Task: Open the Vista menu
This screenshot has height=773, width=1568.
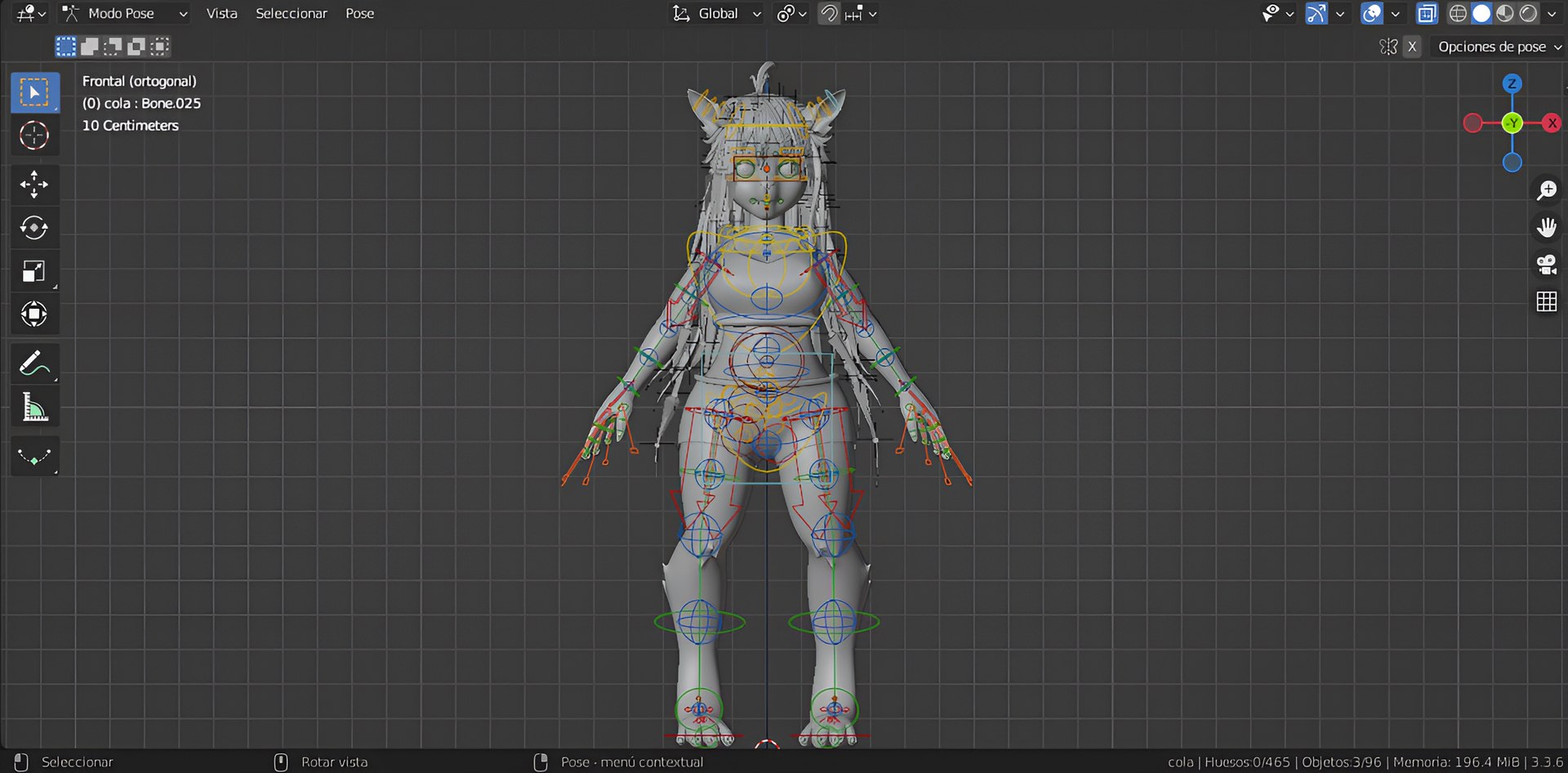Action: tap(221, 13)
